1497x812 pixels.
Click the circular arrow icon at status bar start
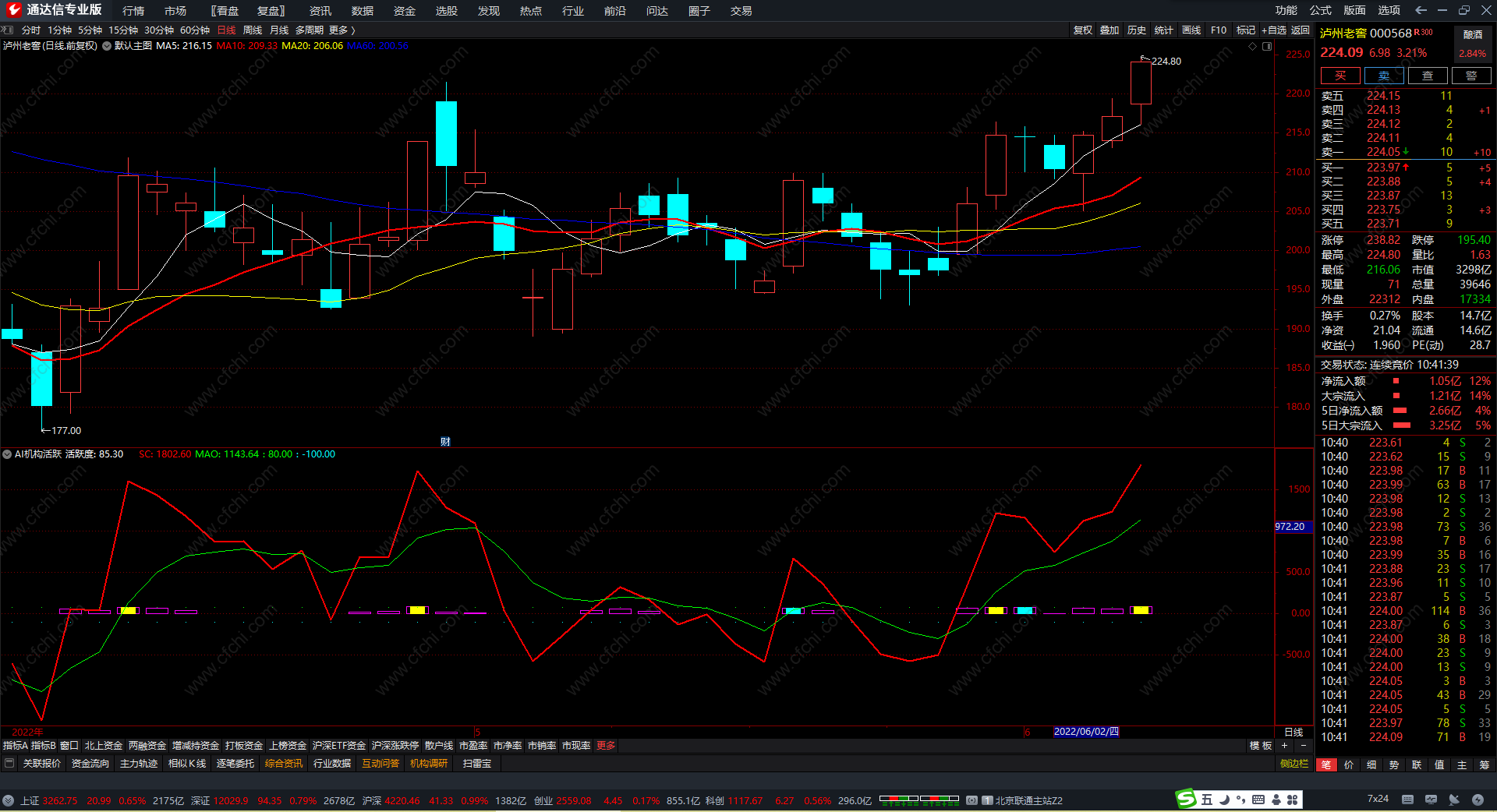point(9,800)
